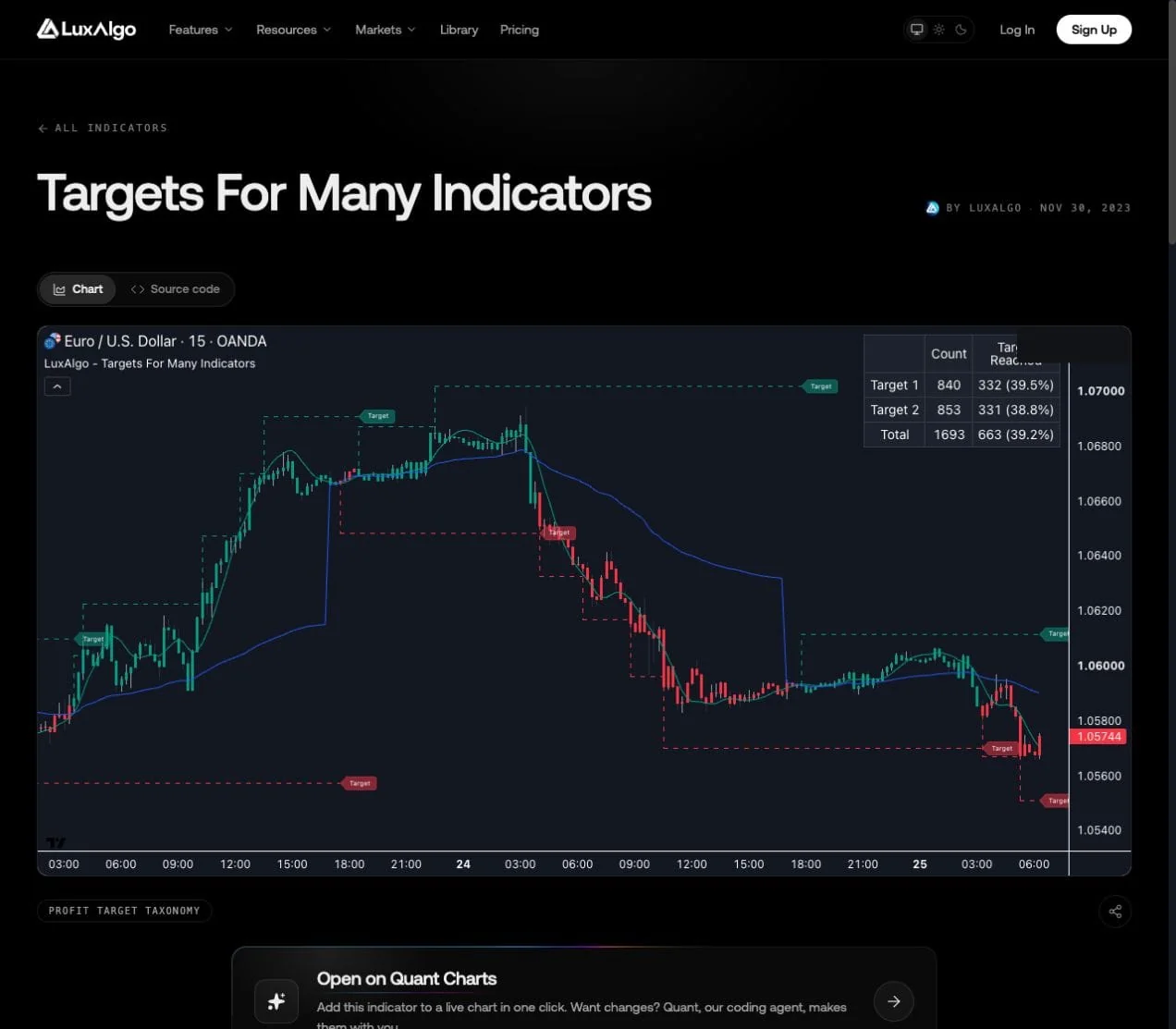Click the Log In link
The image size is (1176, 1029).
(1017, 30)
